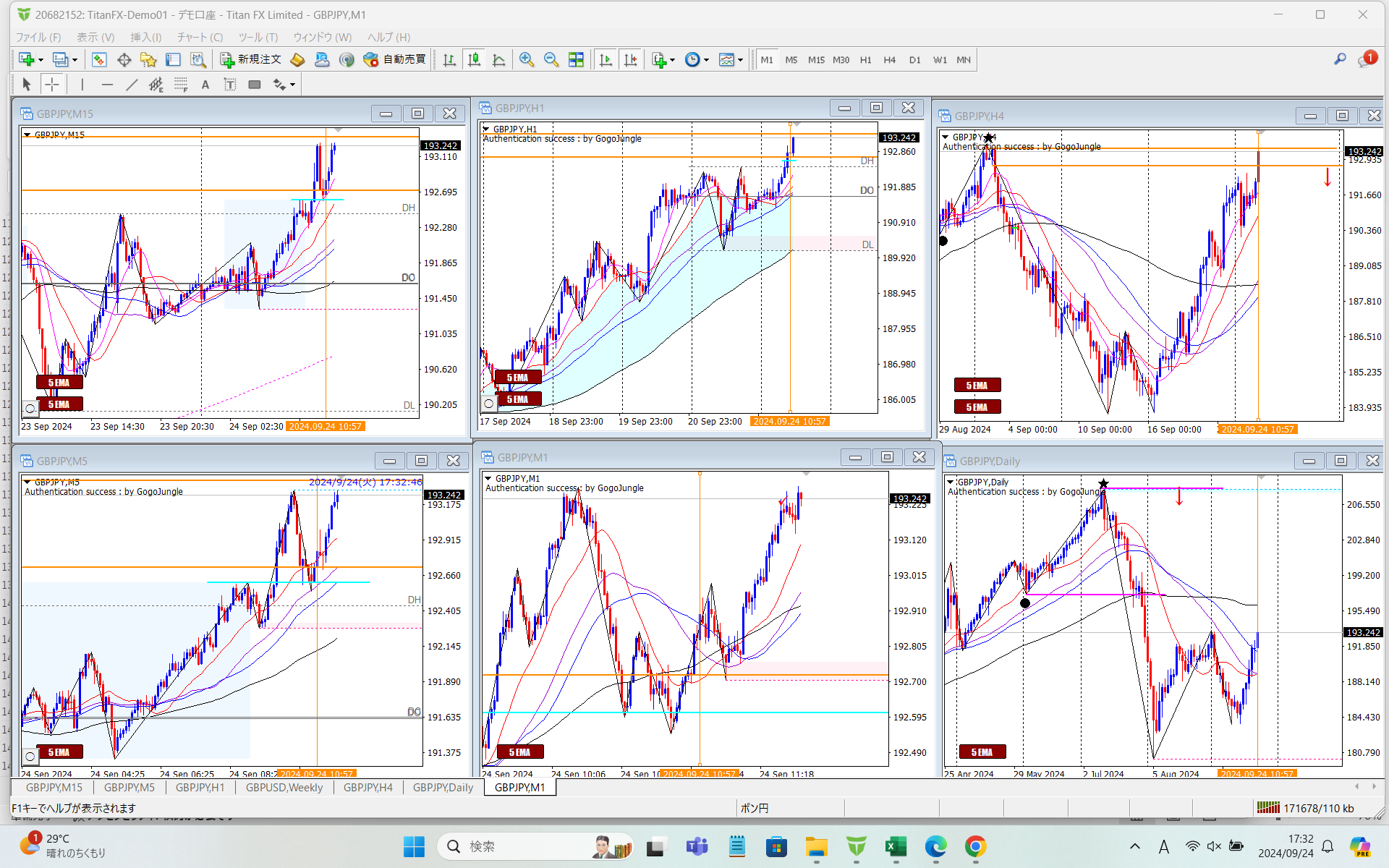This screenshot has width=1389, height=868.
Task: Select the Fibonacci retracement tool
Action: 180,85
